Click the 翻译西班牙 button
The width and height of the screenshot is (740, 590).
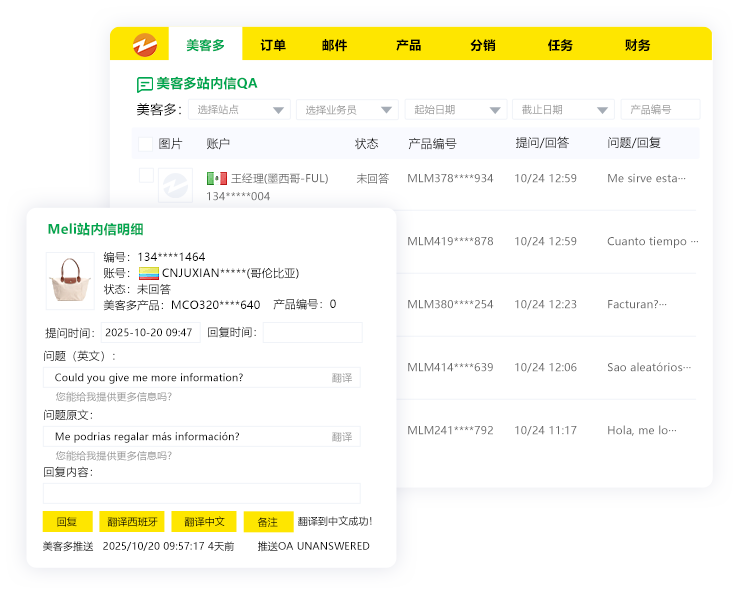pos(132,521)
